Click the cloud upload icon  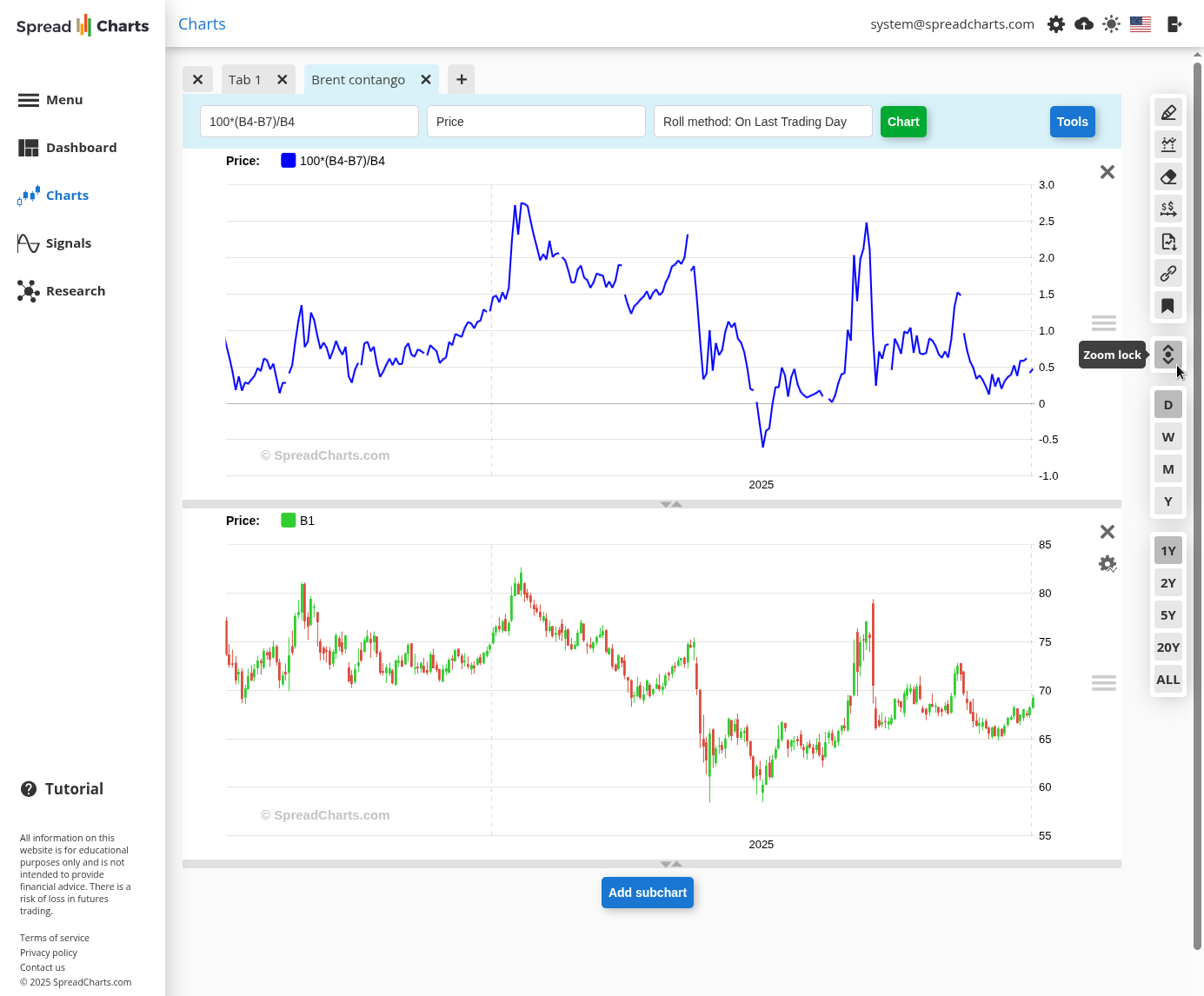pyautogui.click(x=1084, y=24)
